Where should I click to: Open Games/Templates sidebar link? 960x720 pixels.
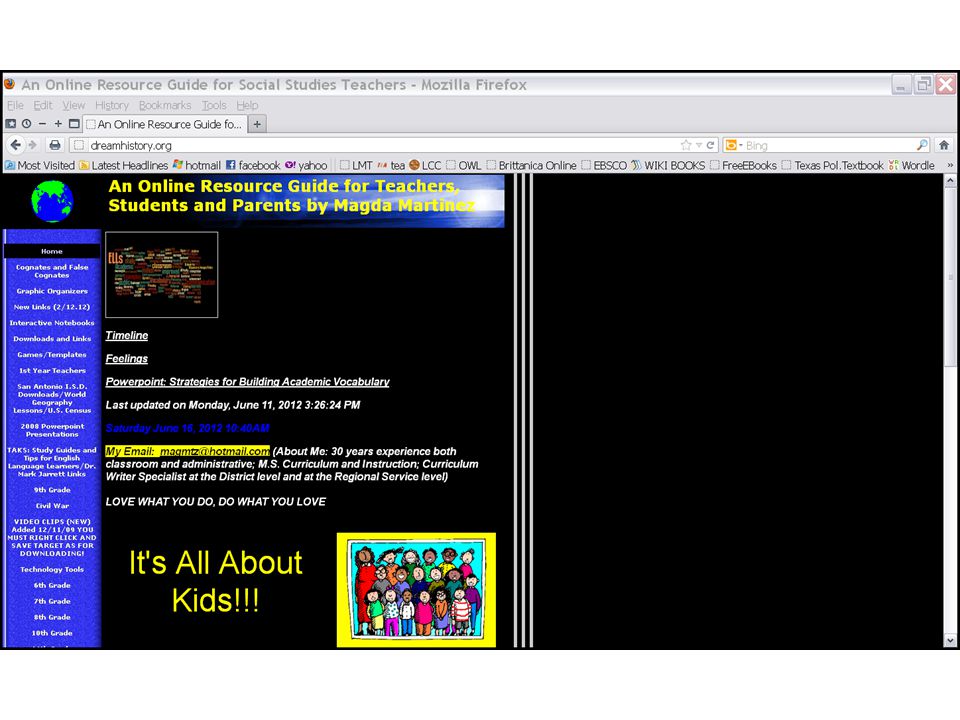pos(52,354)
